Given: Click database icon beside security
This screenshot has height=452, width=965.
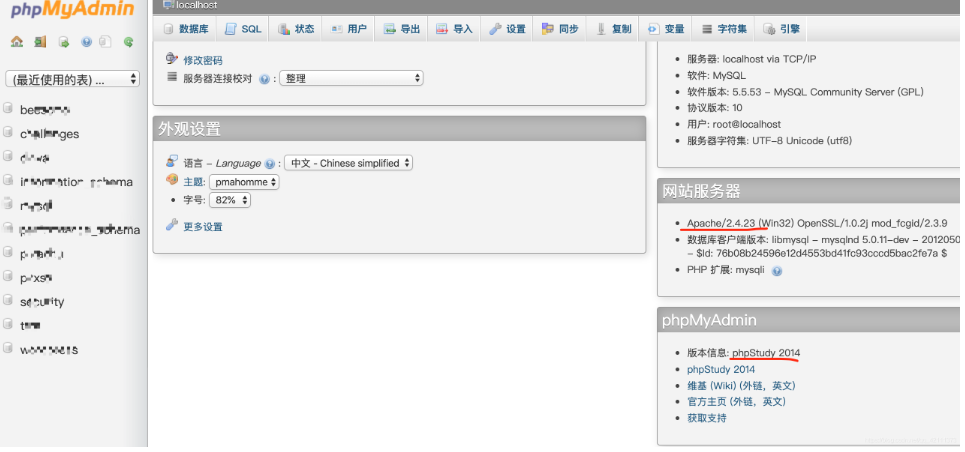Looking at the screenshot, I should tap(8, 301).
